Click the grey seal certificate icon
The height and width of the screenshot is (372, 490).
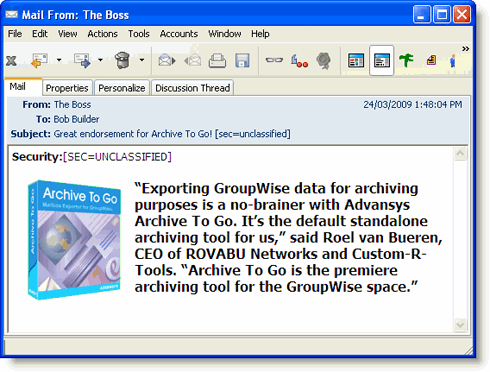click(x=323, y=61)
